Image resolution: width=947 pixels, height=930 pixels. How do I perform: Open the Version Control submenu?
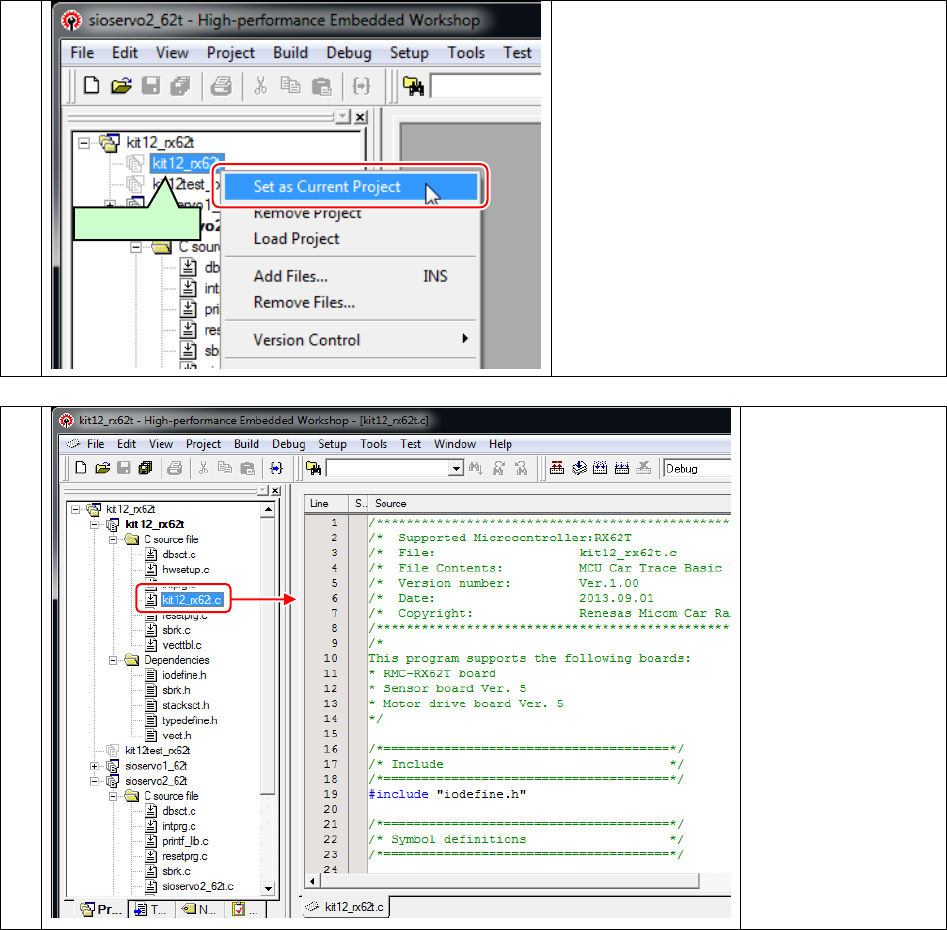(351, 340)
